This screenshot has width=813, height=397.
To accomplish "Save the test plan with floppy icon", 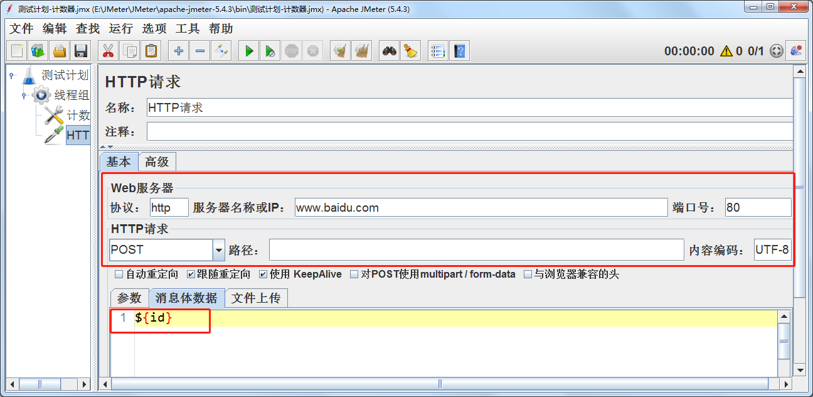I will pyautogui.click(x=80, y=51).
